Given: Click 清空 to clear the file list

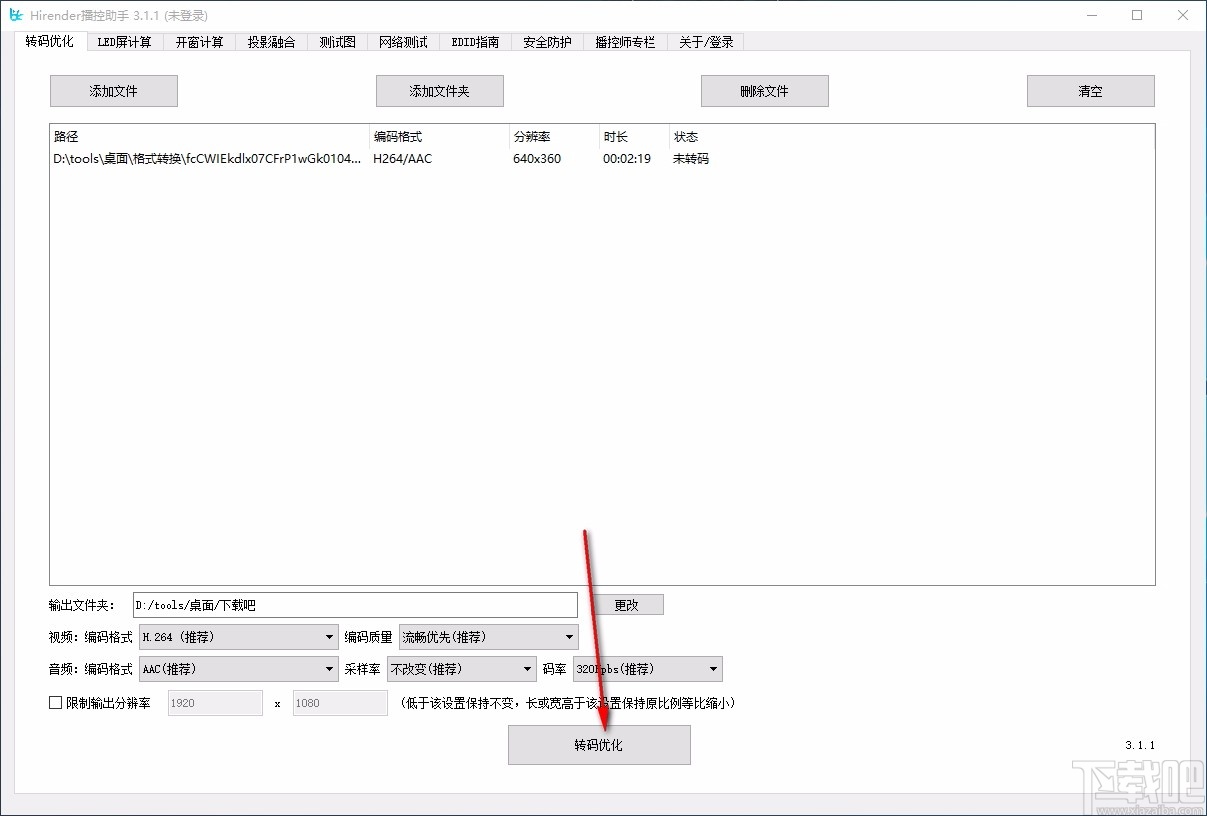Looking at the screenshot, I should click(x=1090, y=90).
